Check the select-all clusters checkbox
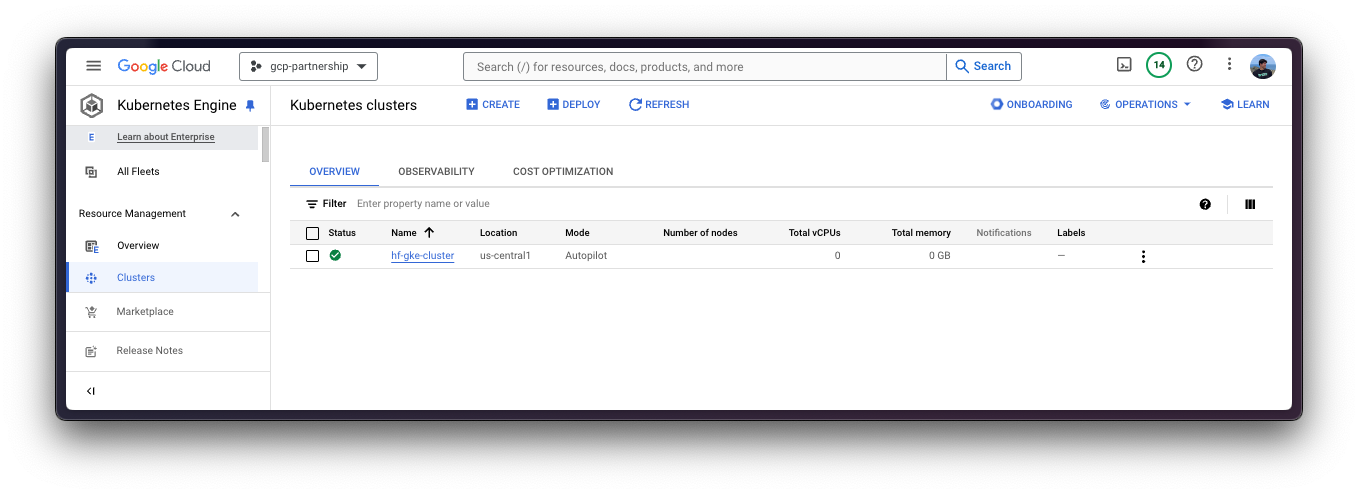 (x=312, y=233)
